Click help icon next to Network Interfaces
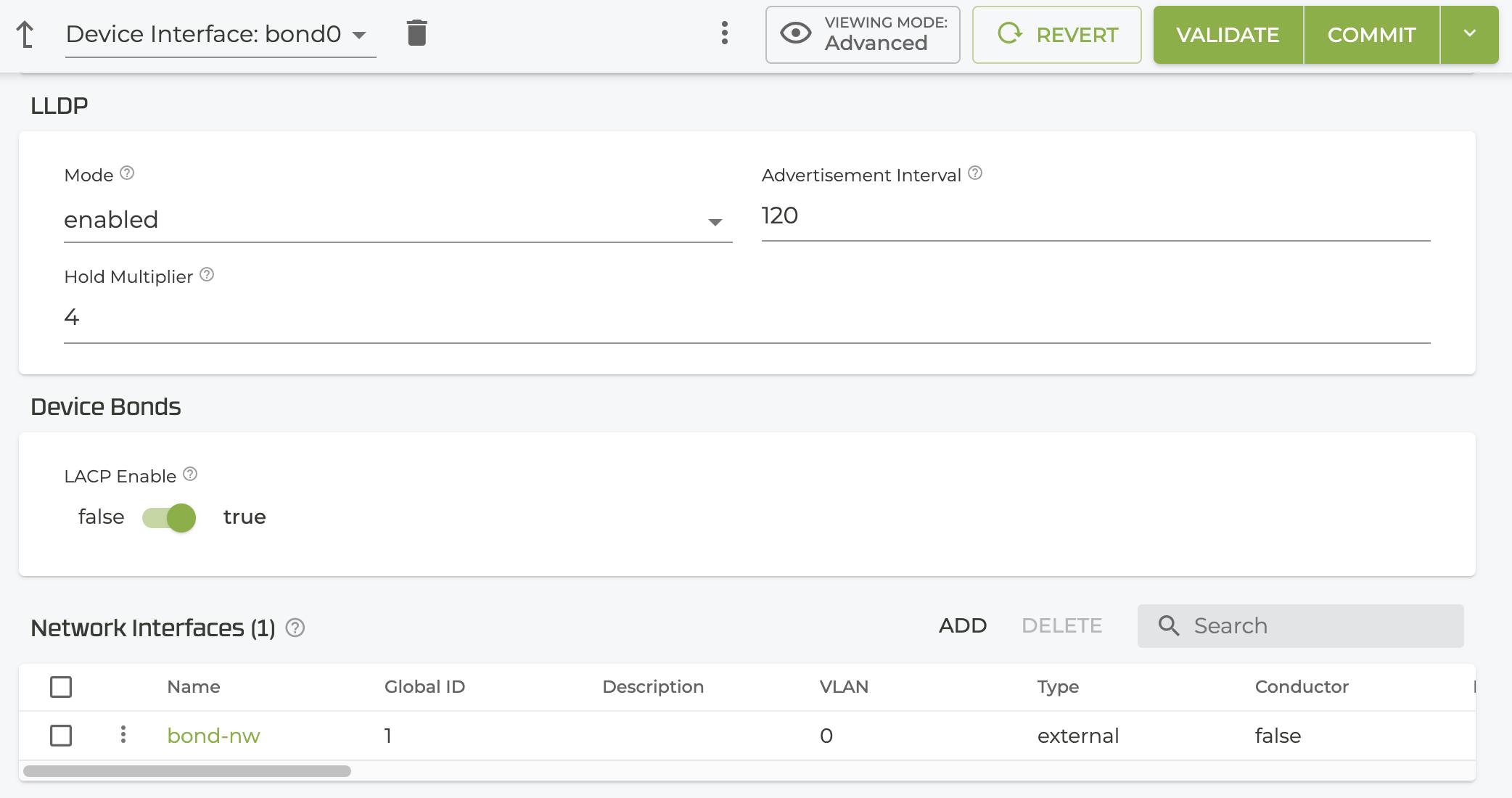The image size is (1512, 798). coord(295,628)
